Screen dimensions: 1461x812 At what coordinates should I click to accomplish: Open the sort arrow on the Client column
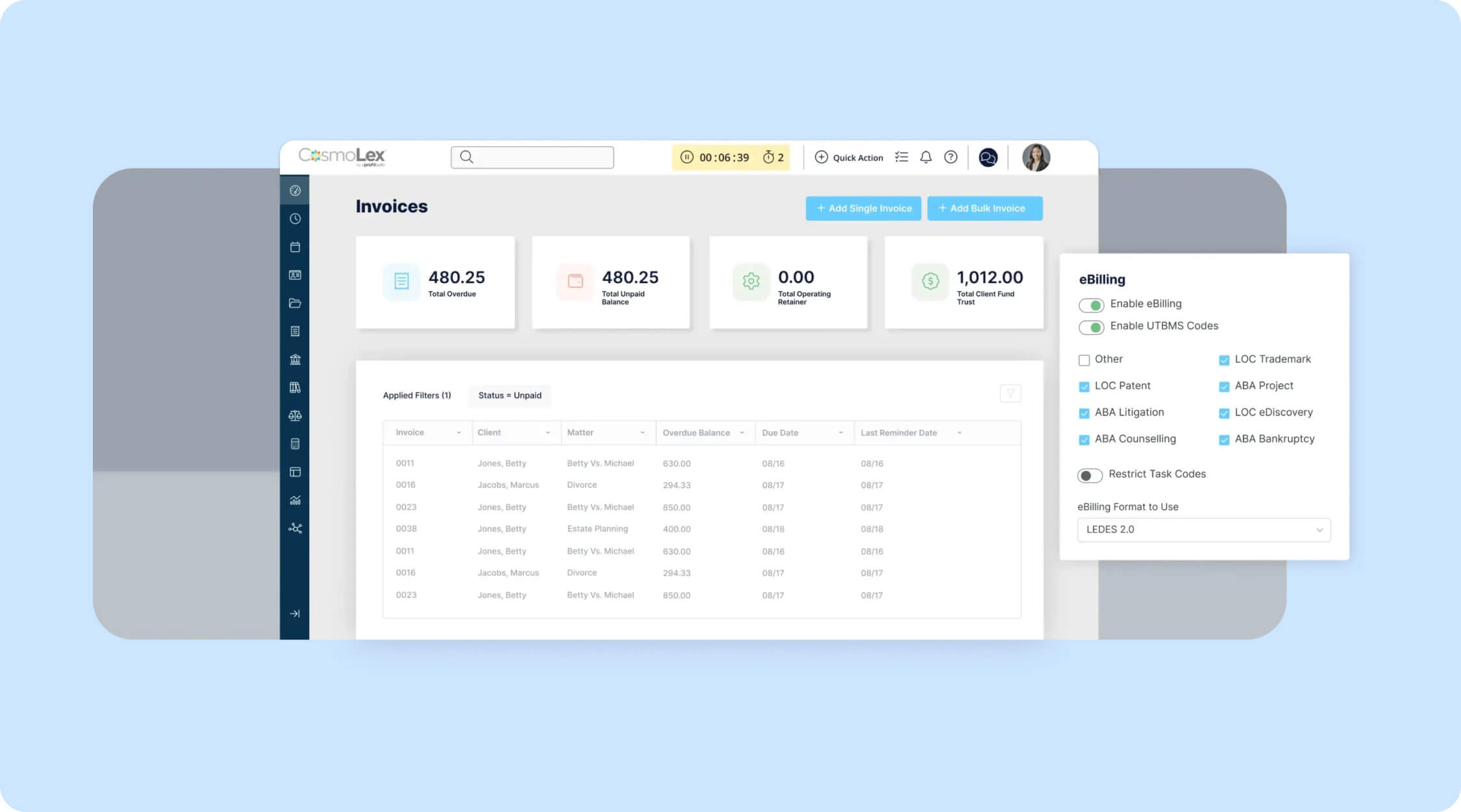coord(549,432)
